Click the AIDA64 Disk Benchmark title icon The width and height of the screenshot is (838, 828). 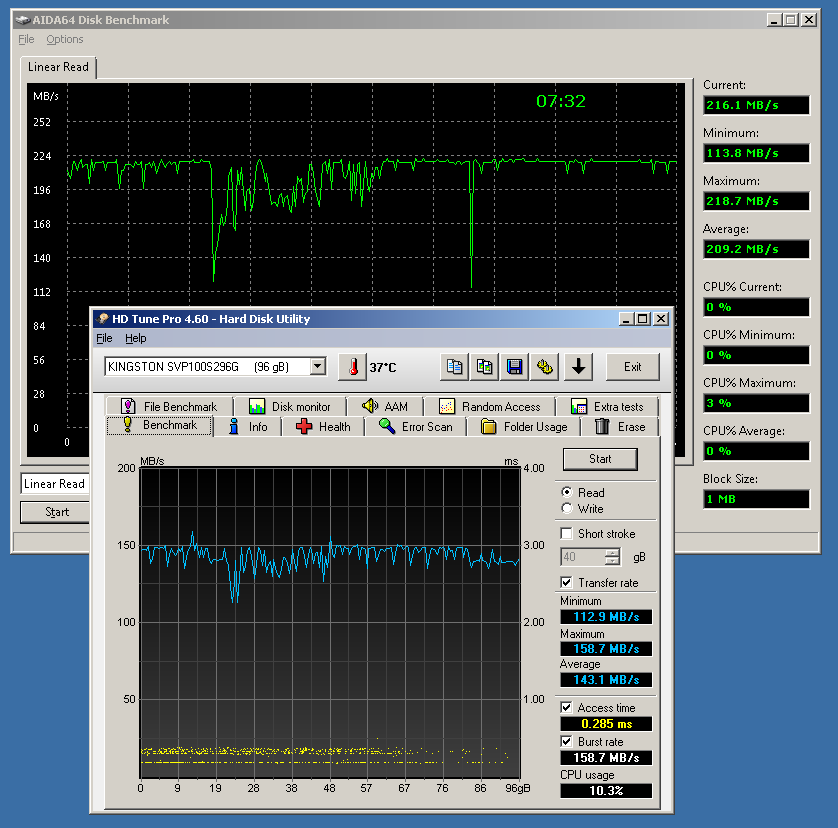click(x=22, y=20)
